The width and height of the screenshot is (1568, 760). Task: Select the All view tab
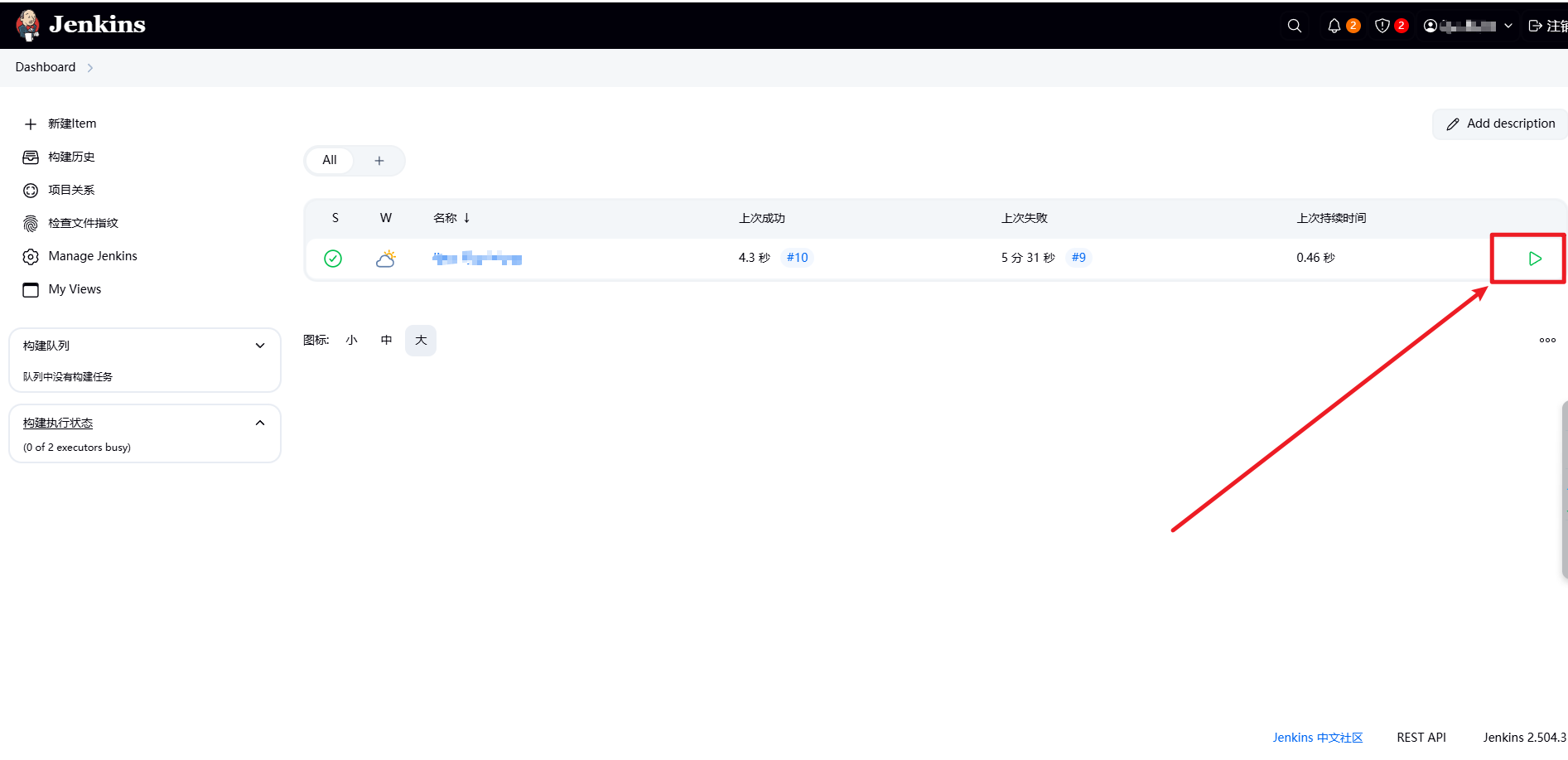pyautogui.click(x=330, y=160)
